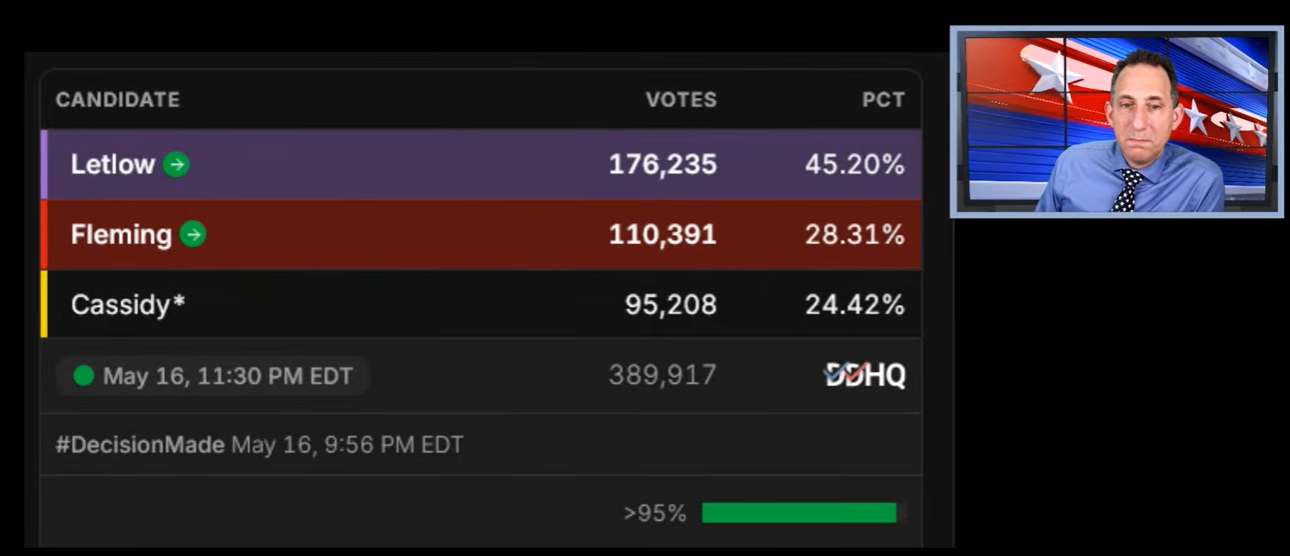
Task: Sort by the CANDIDATE column header
Action: 118,100
